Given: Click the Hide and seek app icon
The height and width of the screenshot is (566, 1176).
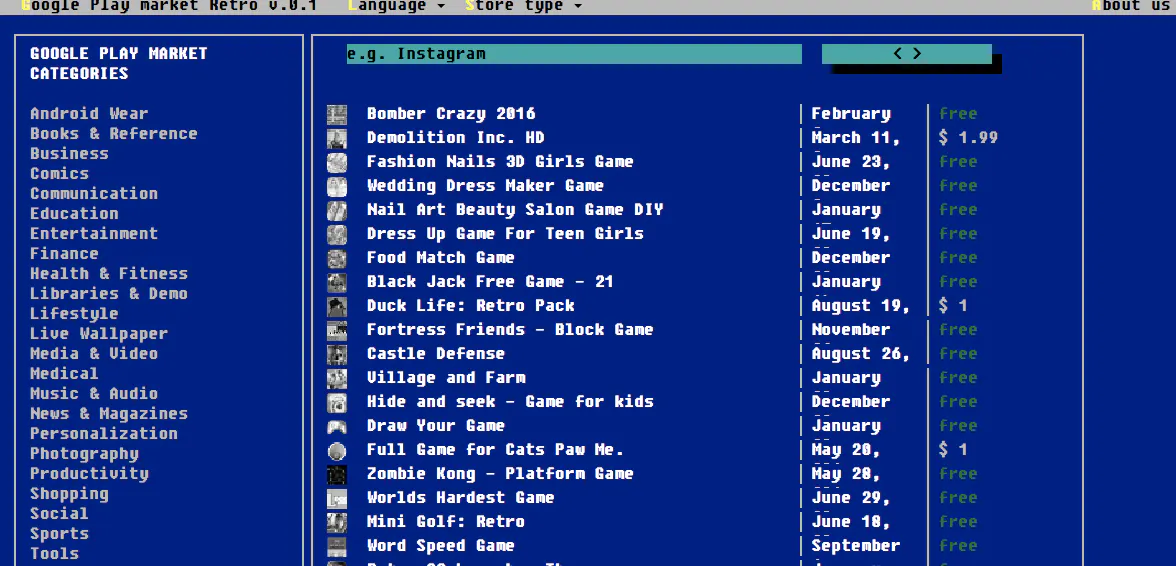Looking at the screenshot, I should [x=337, y=402].
